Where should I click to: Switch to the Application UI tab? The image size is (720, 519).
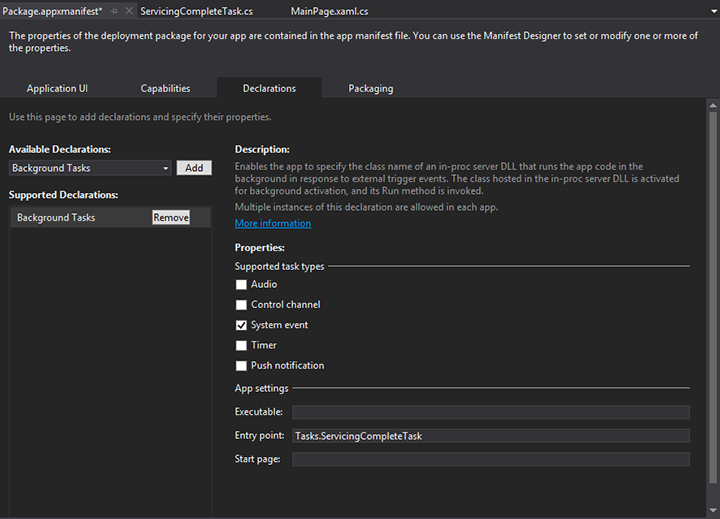pos(56,88)
